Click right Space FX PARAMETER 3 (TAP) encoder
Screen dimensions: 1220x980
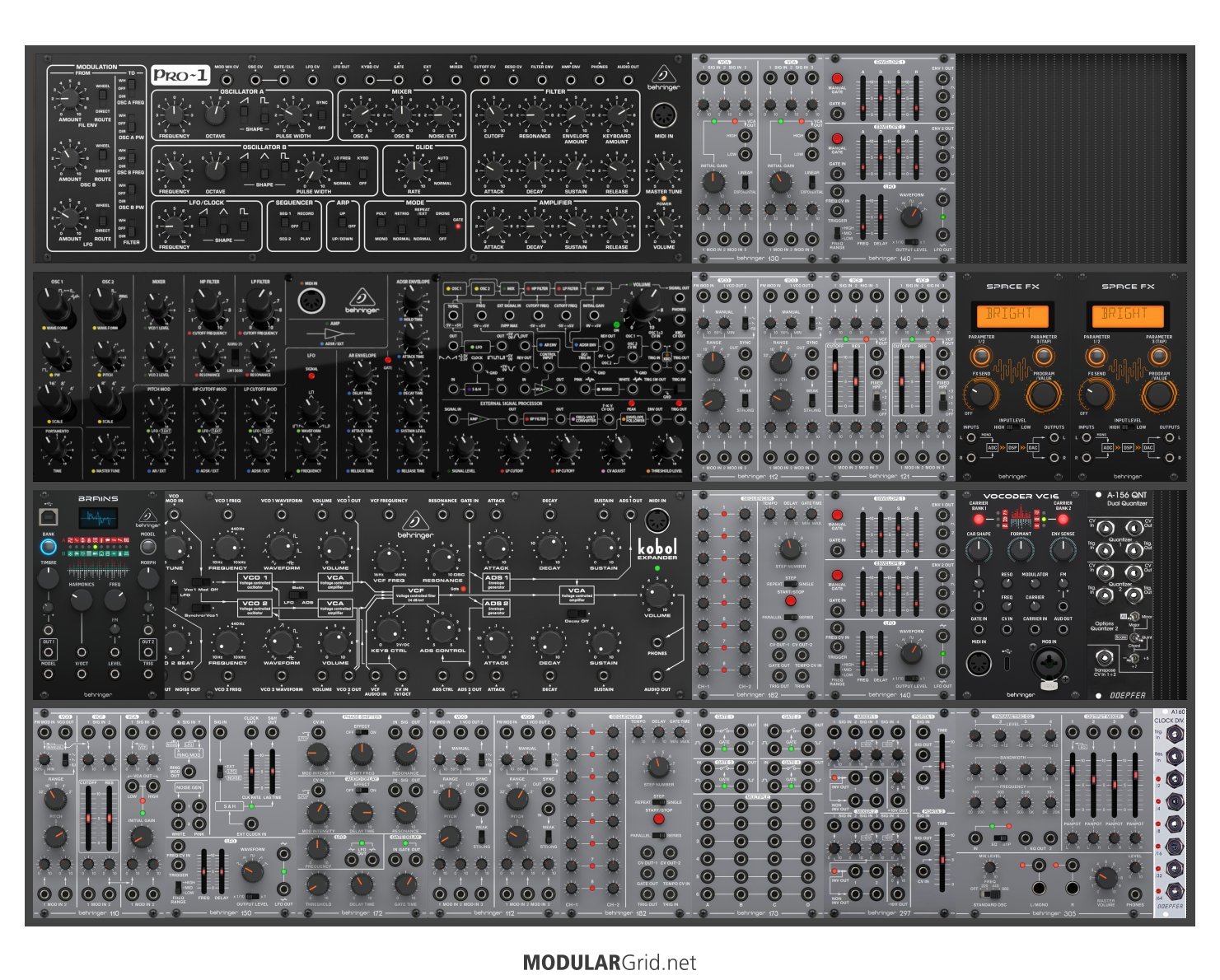tap(1158, 356)
